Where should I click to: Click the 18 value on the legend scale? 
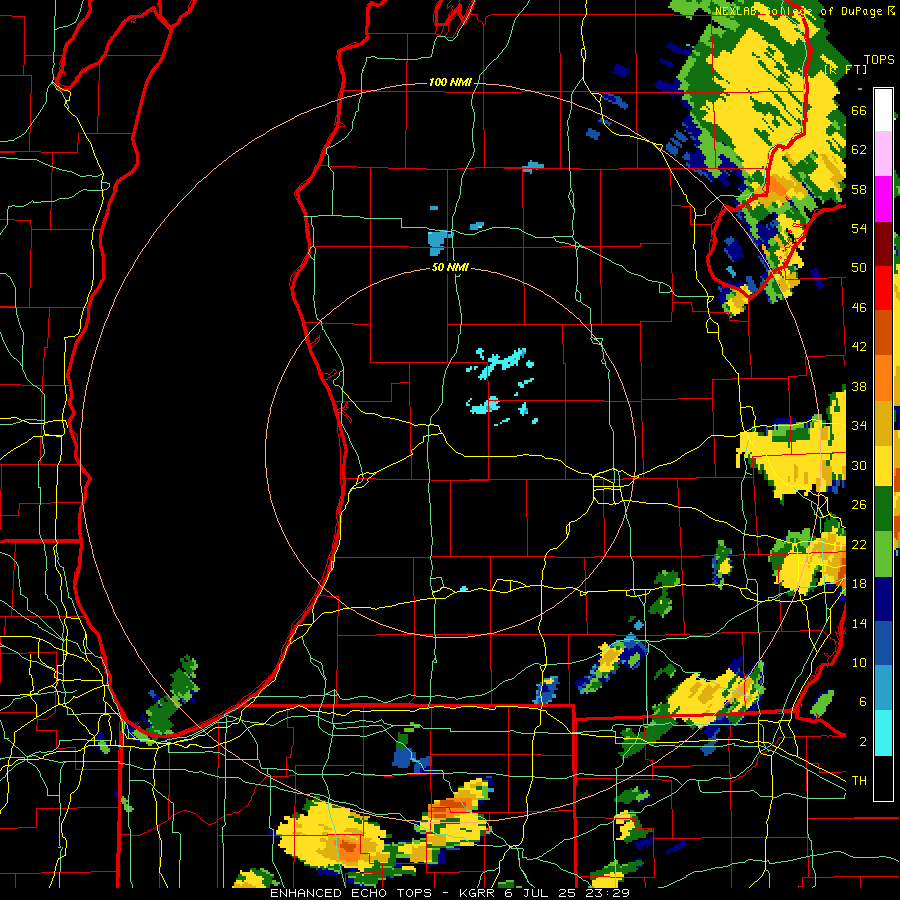click(x=859, y=584)
